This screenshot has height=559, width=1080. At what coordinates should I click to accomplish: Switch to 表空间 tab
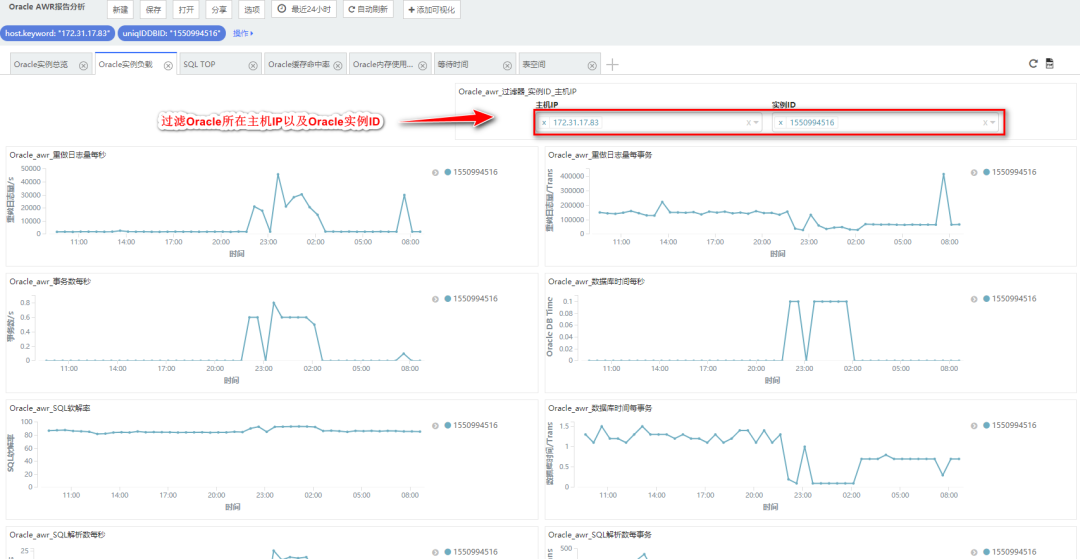coord(534,65)
